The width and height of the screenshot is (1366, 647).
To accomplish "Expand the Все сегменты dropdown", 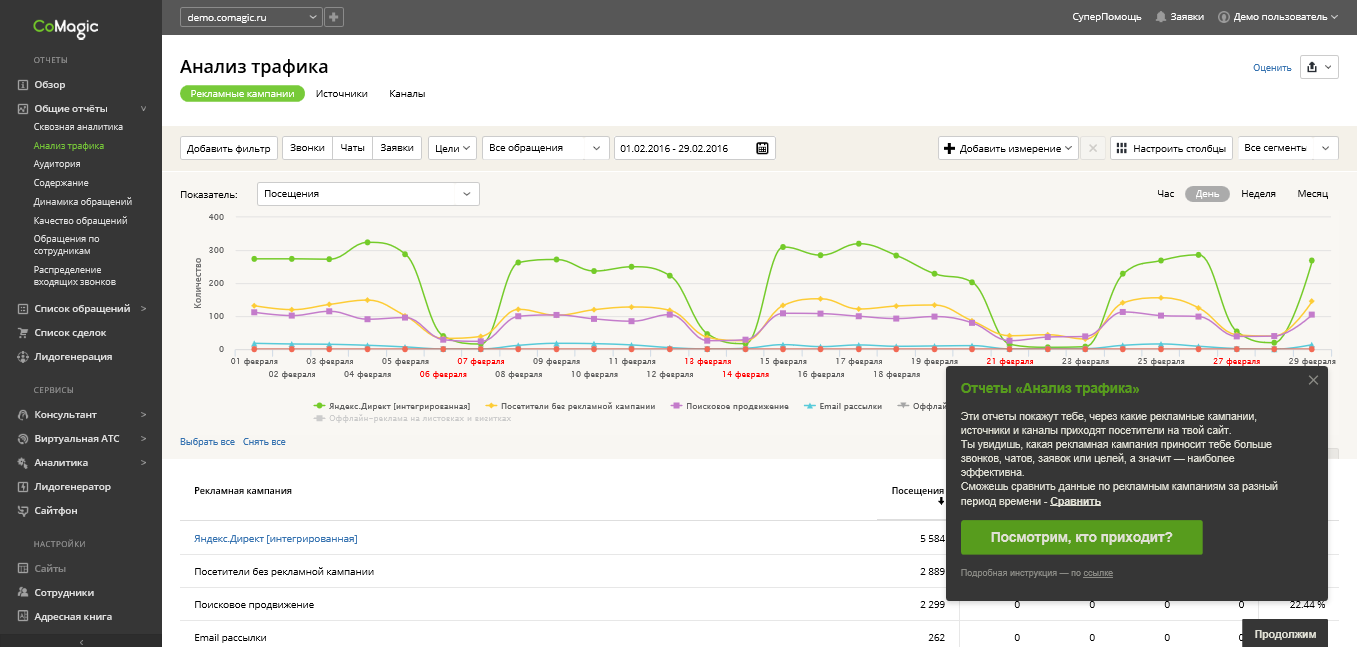I will pos(1288,148).
